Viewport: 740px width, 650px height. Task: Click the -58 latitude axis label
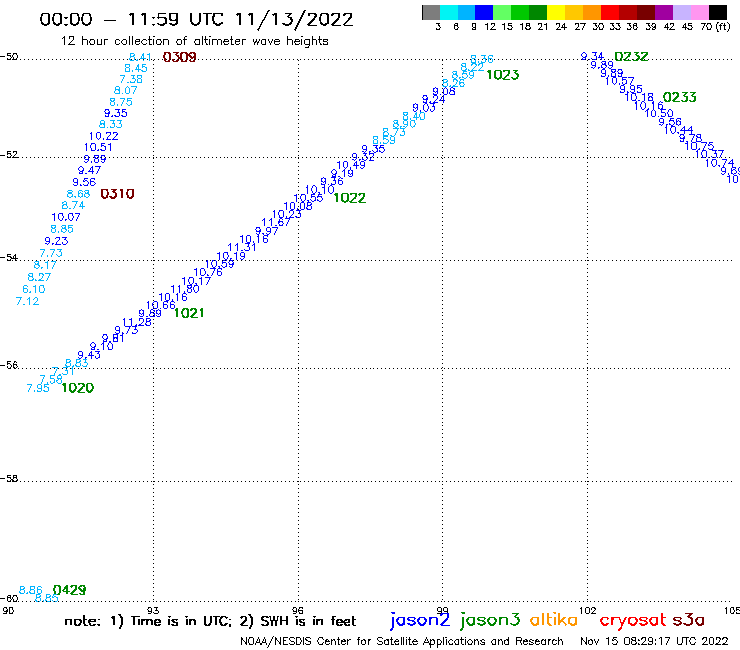(9, 479)
